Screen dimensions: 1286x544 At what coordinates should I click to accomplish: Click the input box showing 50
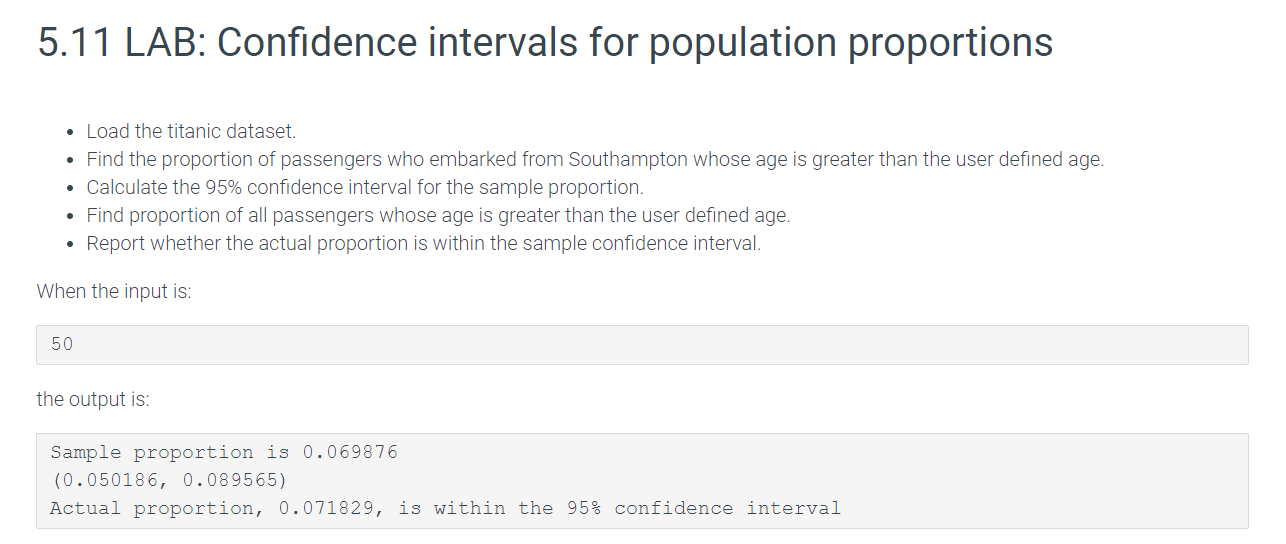pos(642,344)
